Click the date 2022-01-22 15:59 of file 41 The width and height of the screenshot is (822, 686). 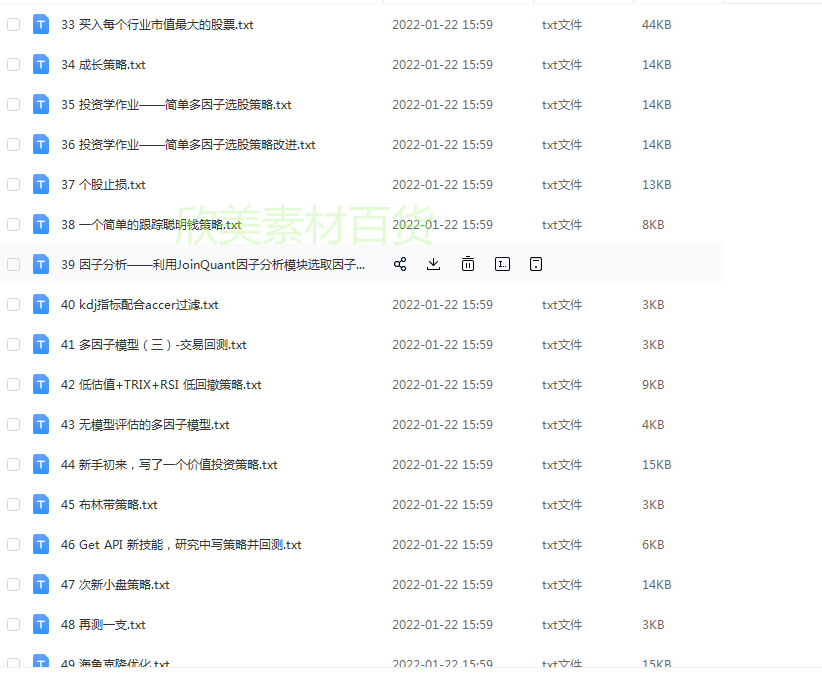(x=442, y=344)
